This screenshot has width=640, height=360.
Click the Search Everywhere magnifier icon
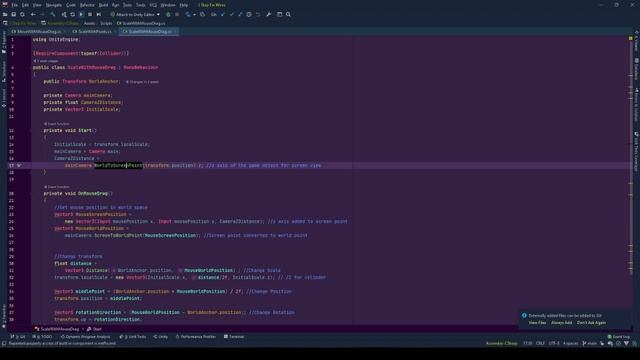pyautogui.click(x=288, y=14)
